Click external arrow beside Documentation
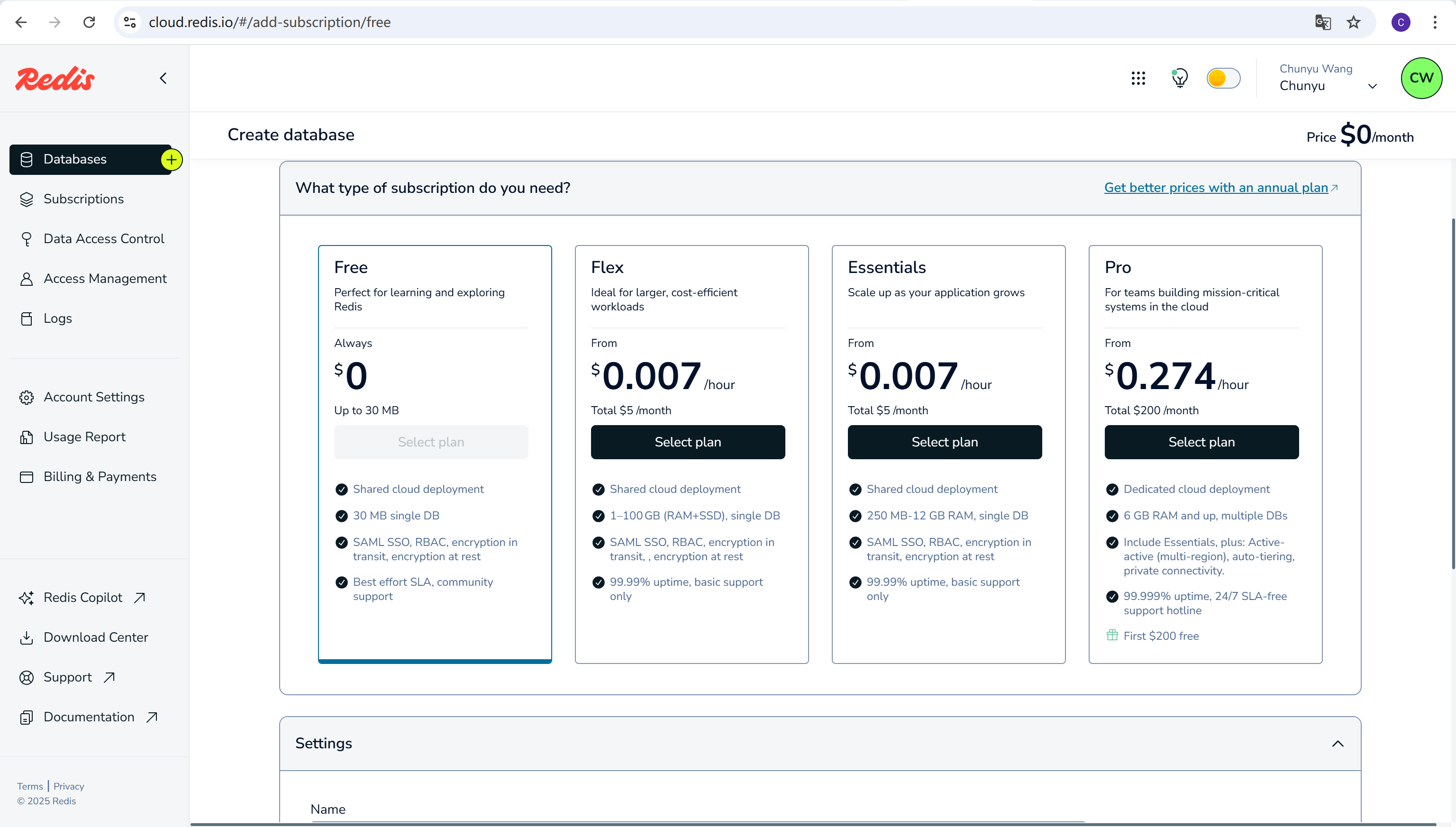 click(x=152, y=717)
